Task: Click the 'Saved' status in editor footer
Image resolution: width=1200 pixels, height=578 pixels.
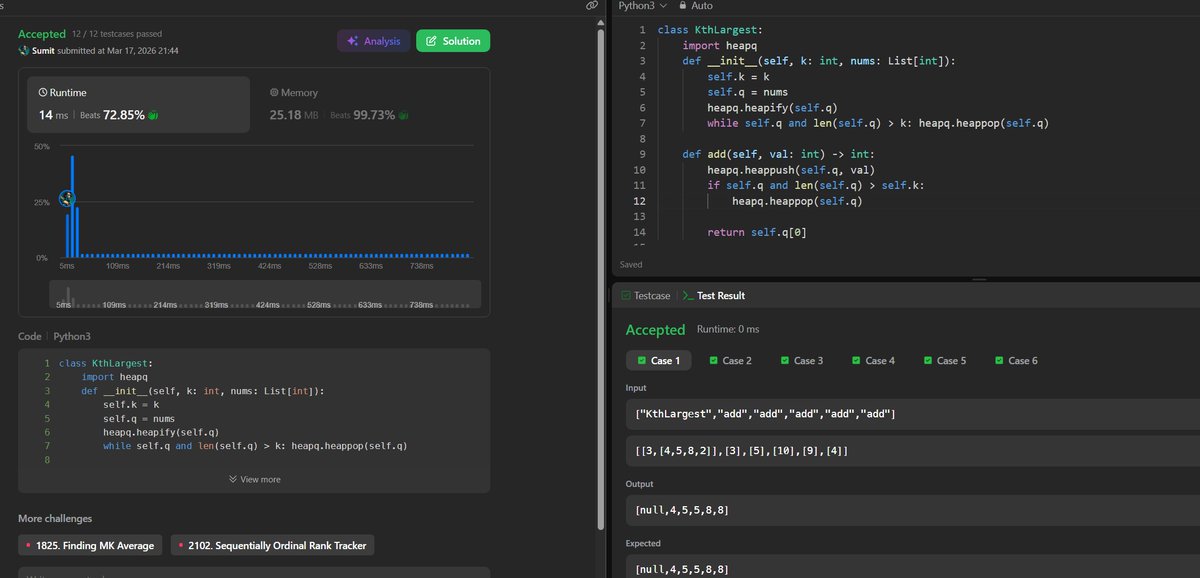Action: [x=631, y=265]
